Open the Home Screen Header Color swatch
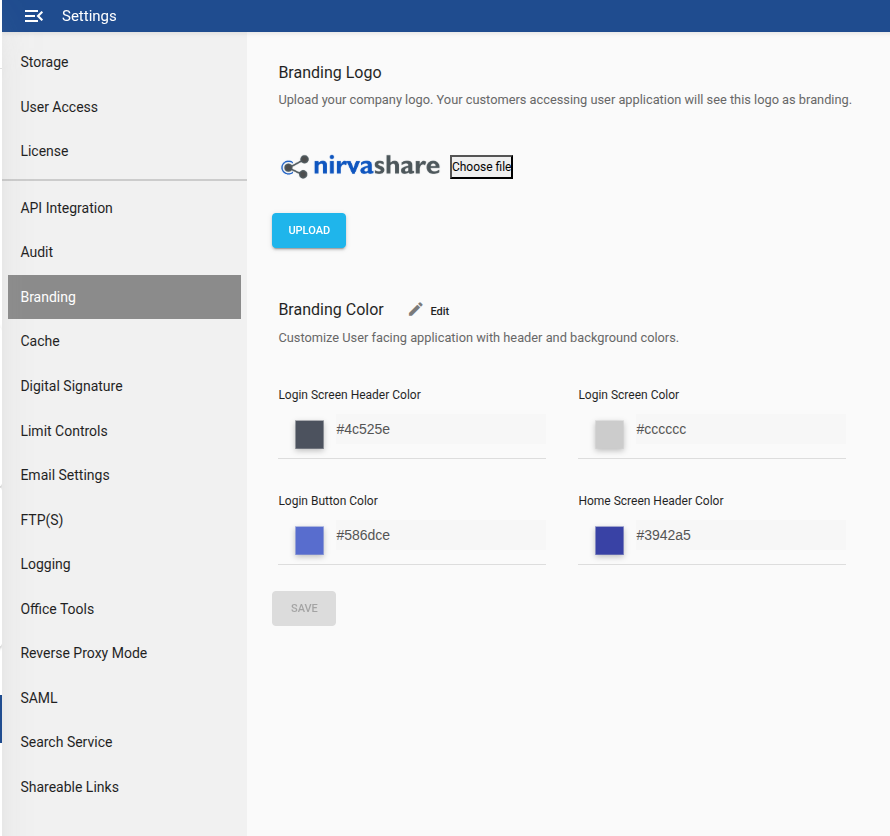The width and height of the screenshot is (890, 836). pos(609,540)
